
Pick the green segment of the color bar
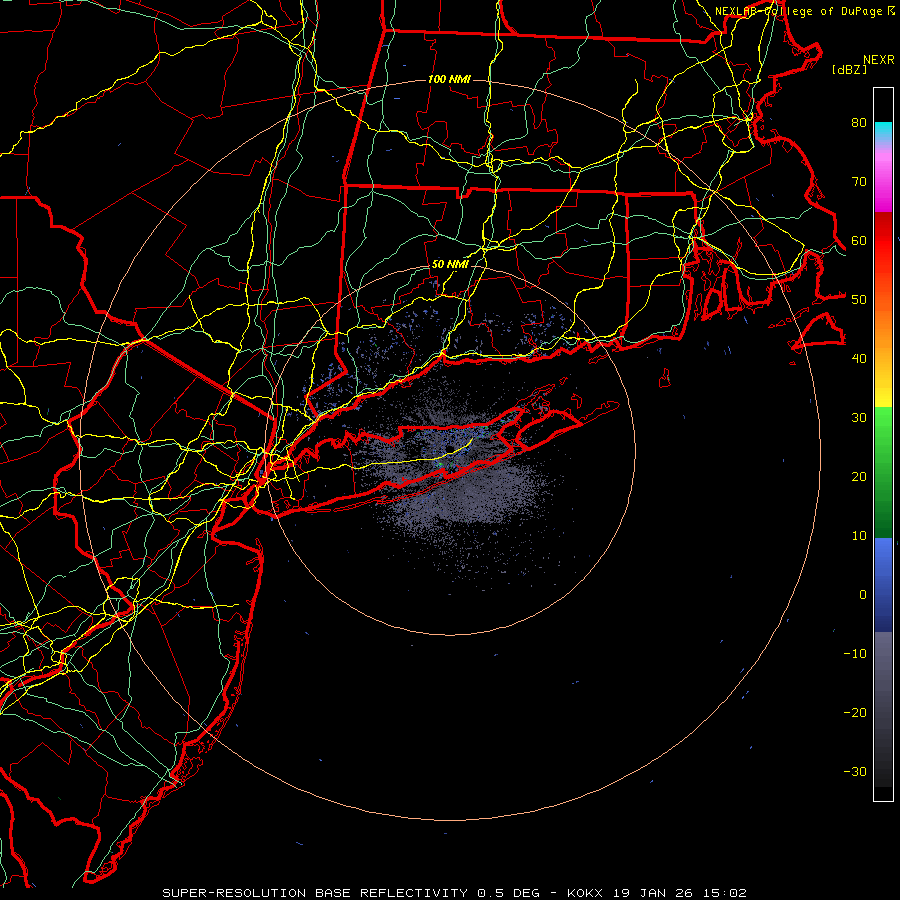point(883,472)
